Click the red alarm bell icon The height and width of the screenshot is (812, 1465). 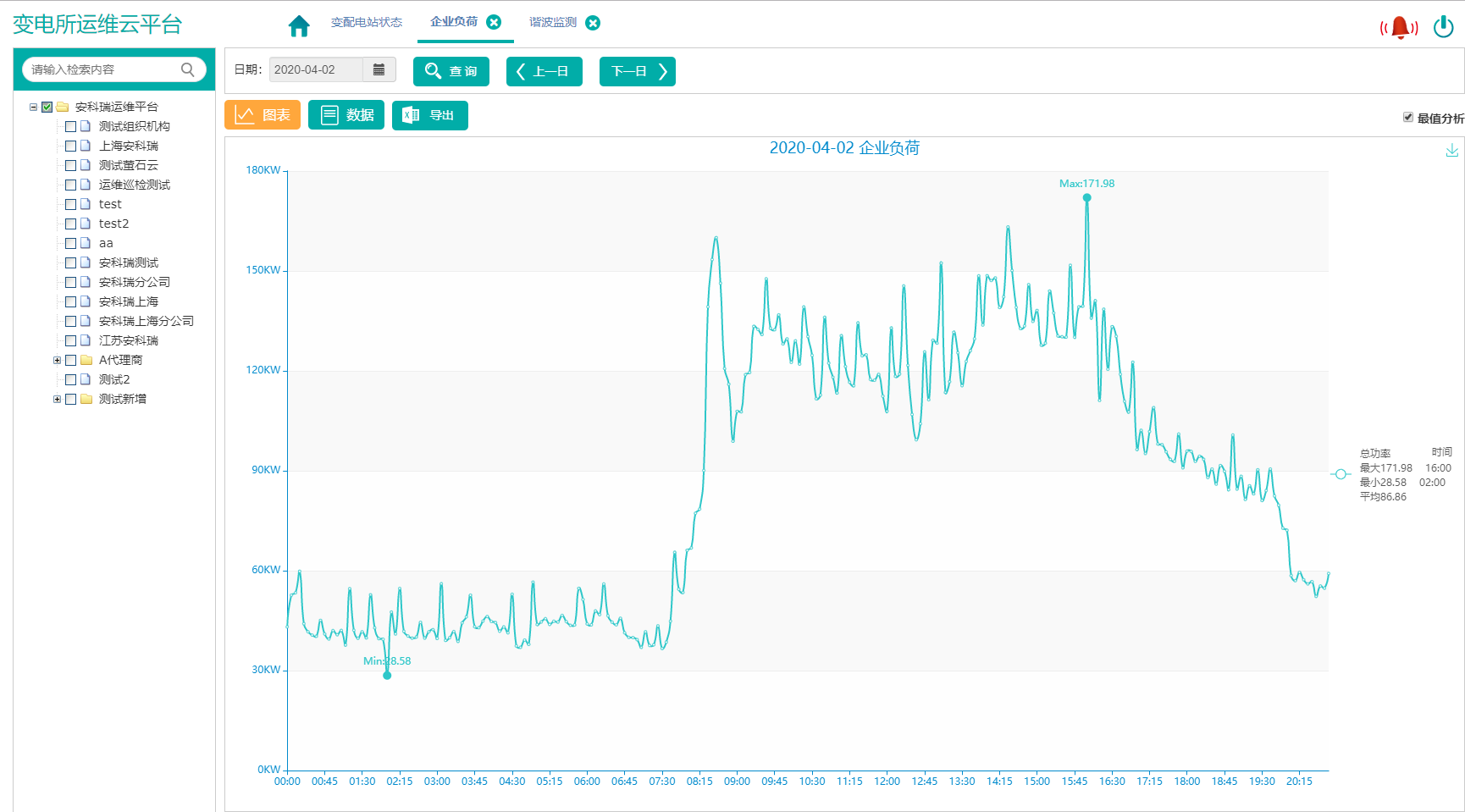coord(1399,27)
